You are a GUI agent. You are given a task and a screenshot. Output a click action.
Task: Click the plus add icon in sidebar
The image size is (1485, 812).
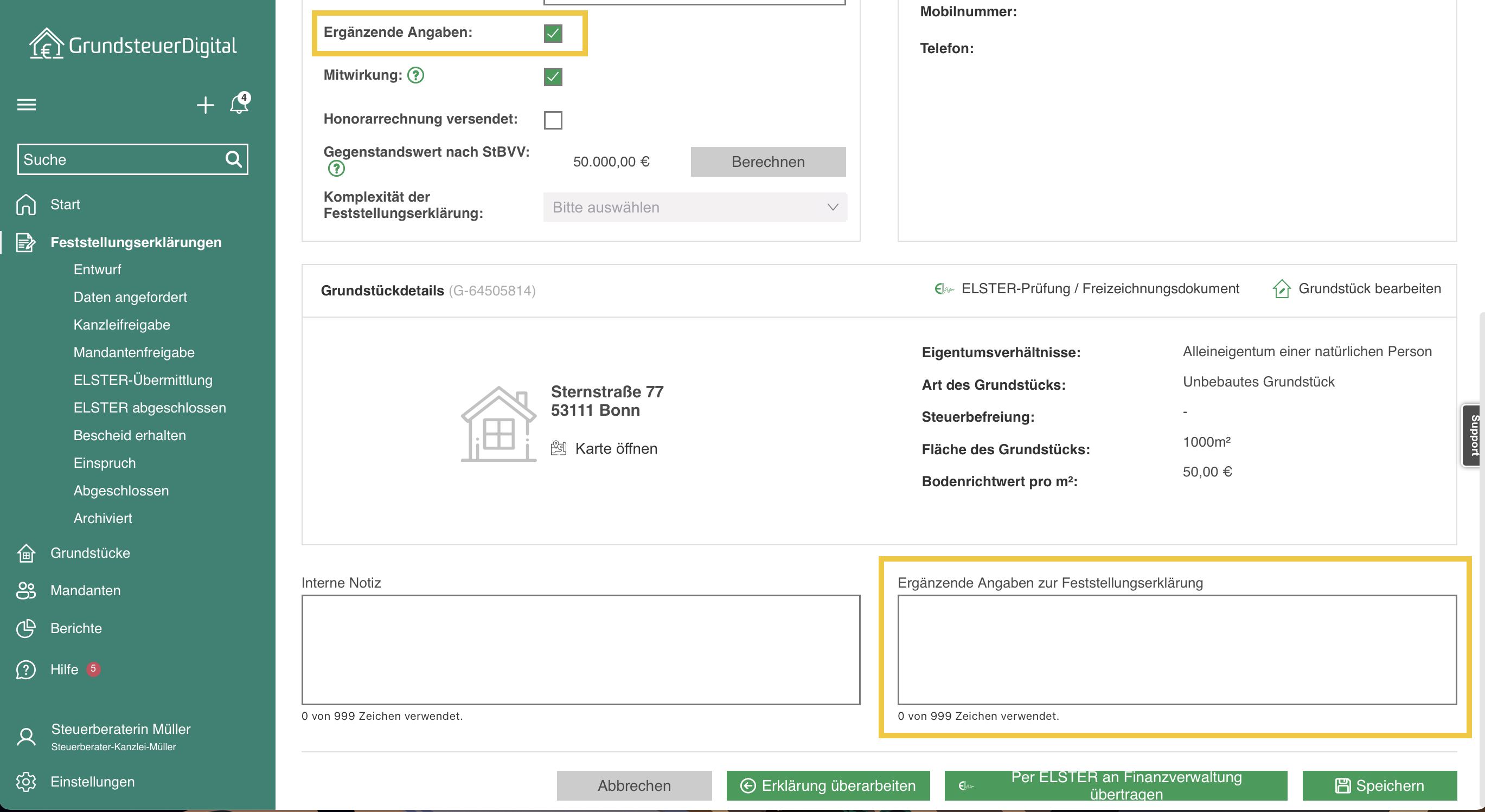(x=205, y=105)
